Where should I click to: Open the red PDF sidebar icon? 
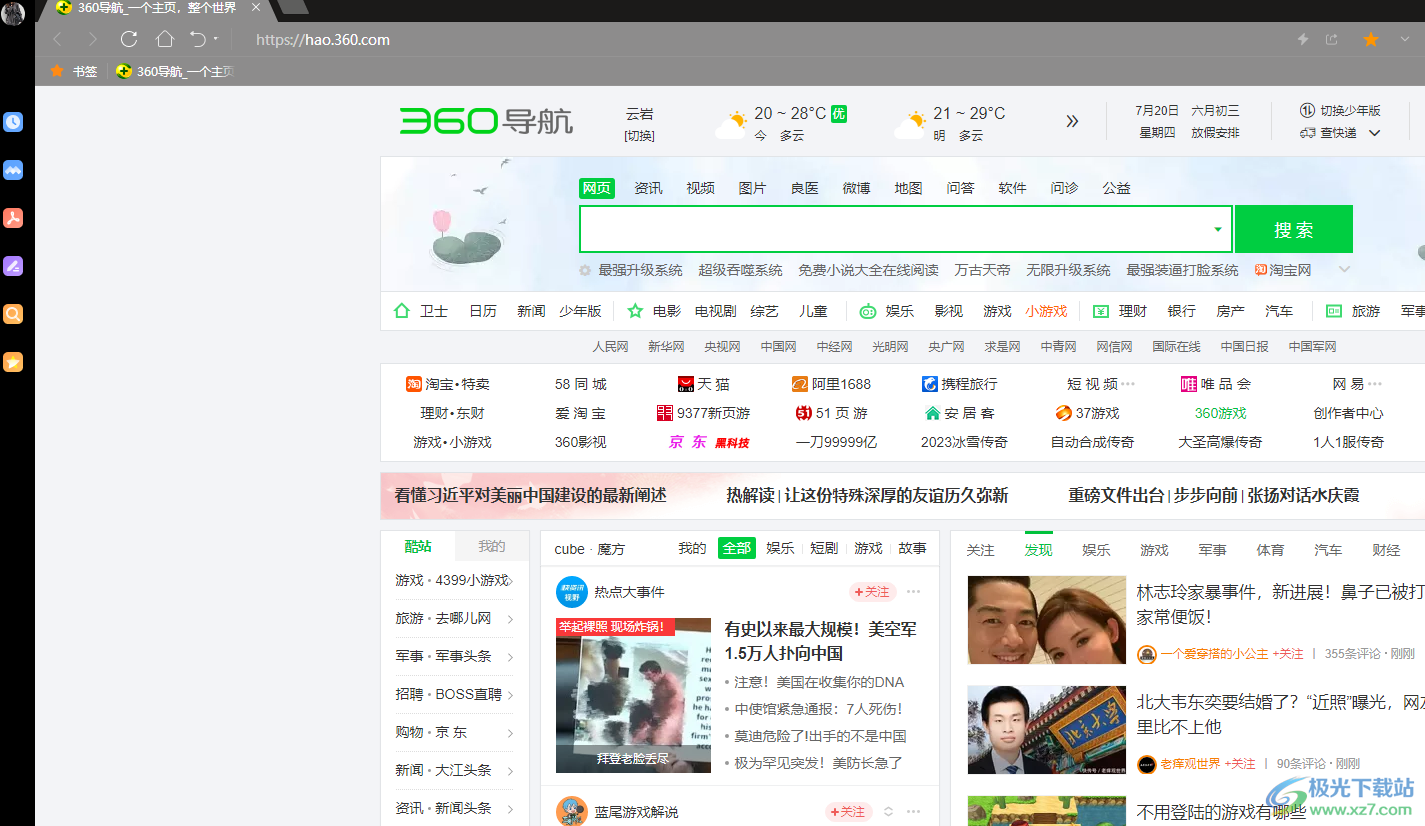[x=13, y=218]
